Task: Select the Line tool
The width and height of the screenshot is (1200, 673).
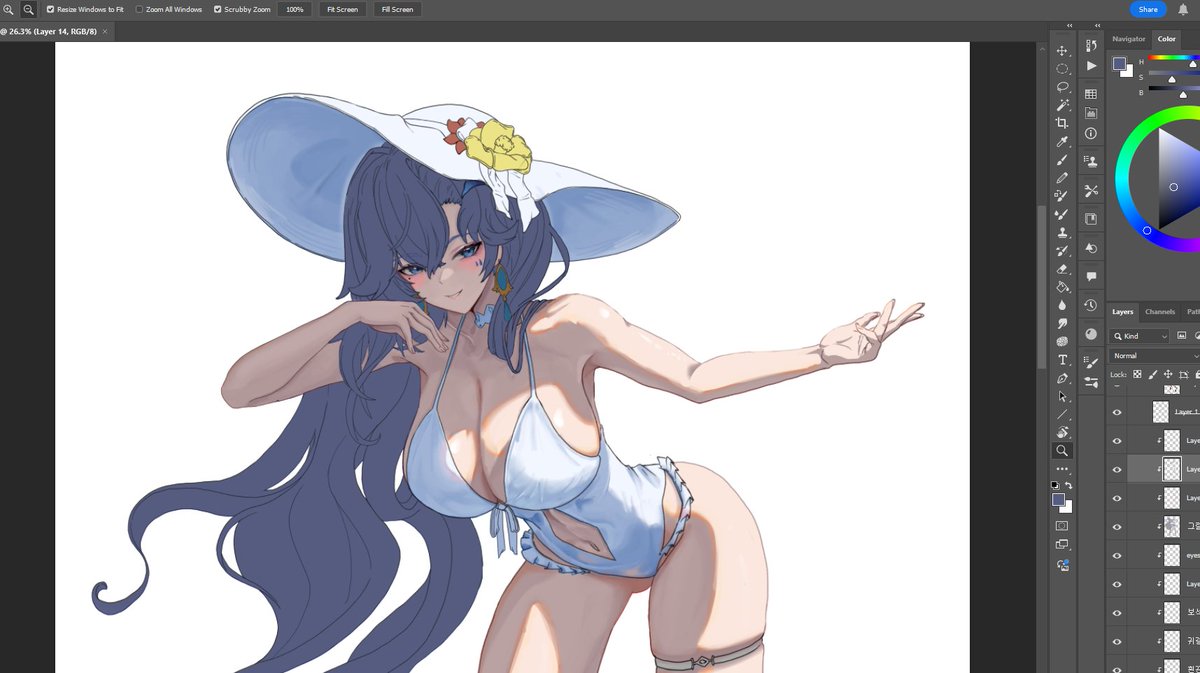Action: click(x=1062, y=414)
